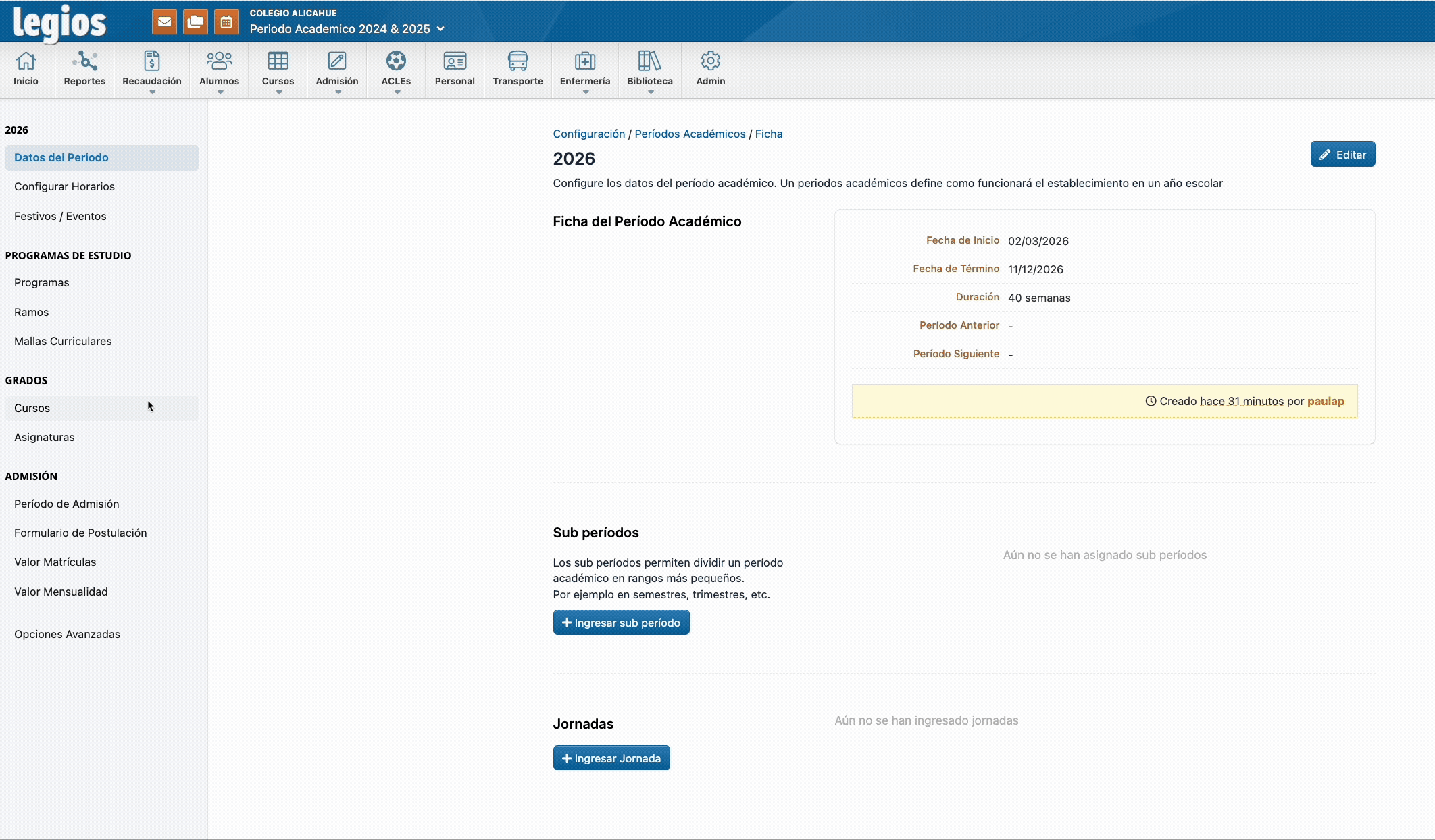Viewport: 1435px width, 840px height.
Task: Click the Ingresar Jornada button
Action: point(611,758)
